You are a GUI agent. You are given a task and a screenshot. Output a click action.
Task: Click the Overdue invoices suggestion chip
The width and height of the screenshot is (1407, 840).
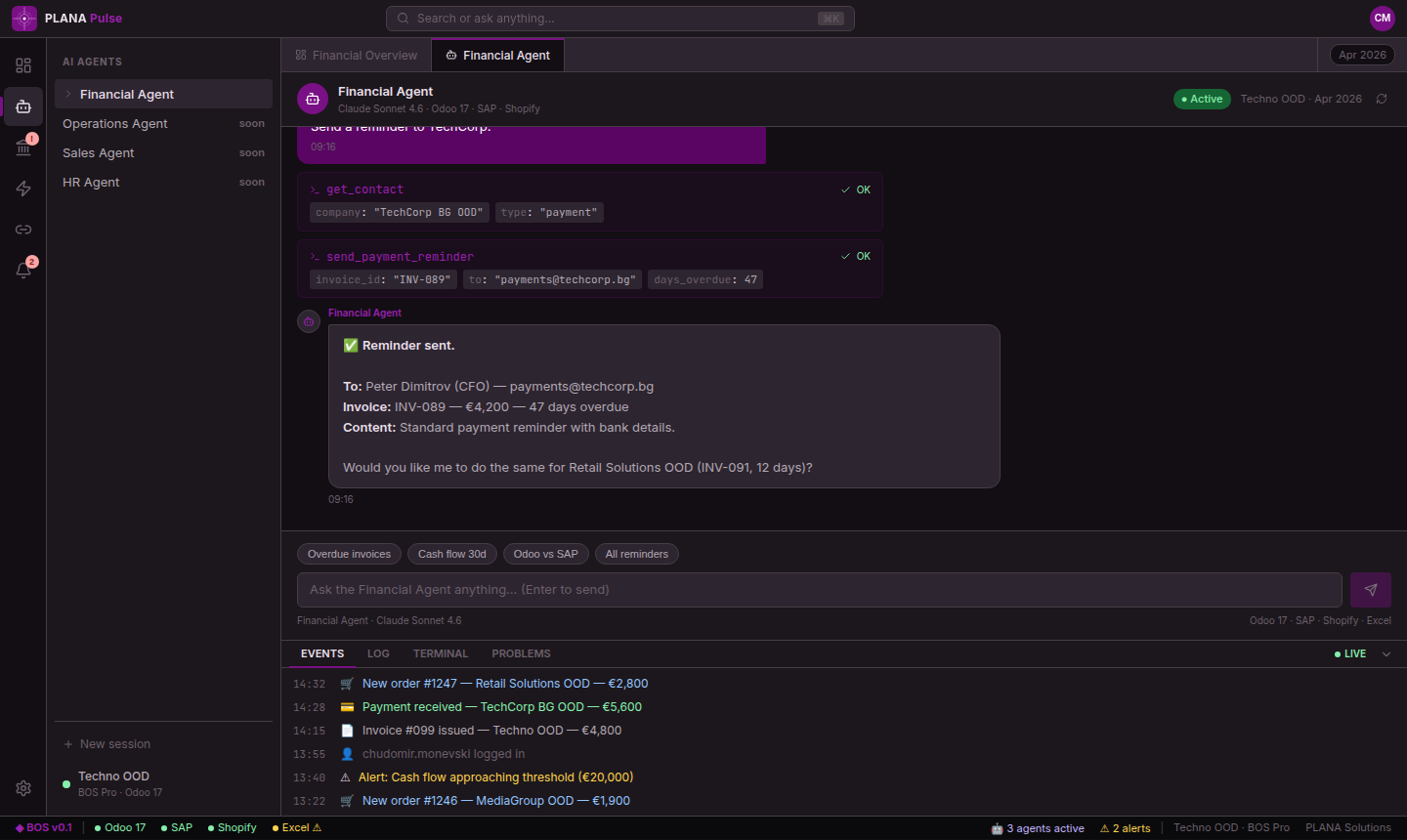tap(349, 554)
